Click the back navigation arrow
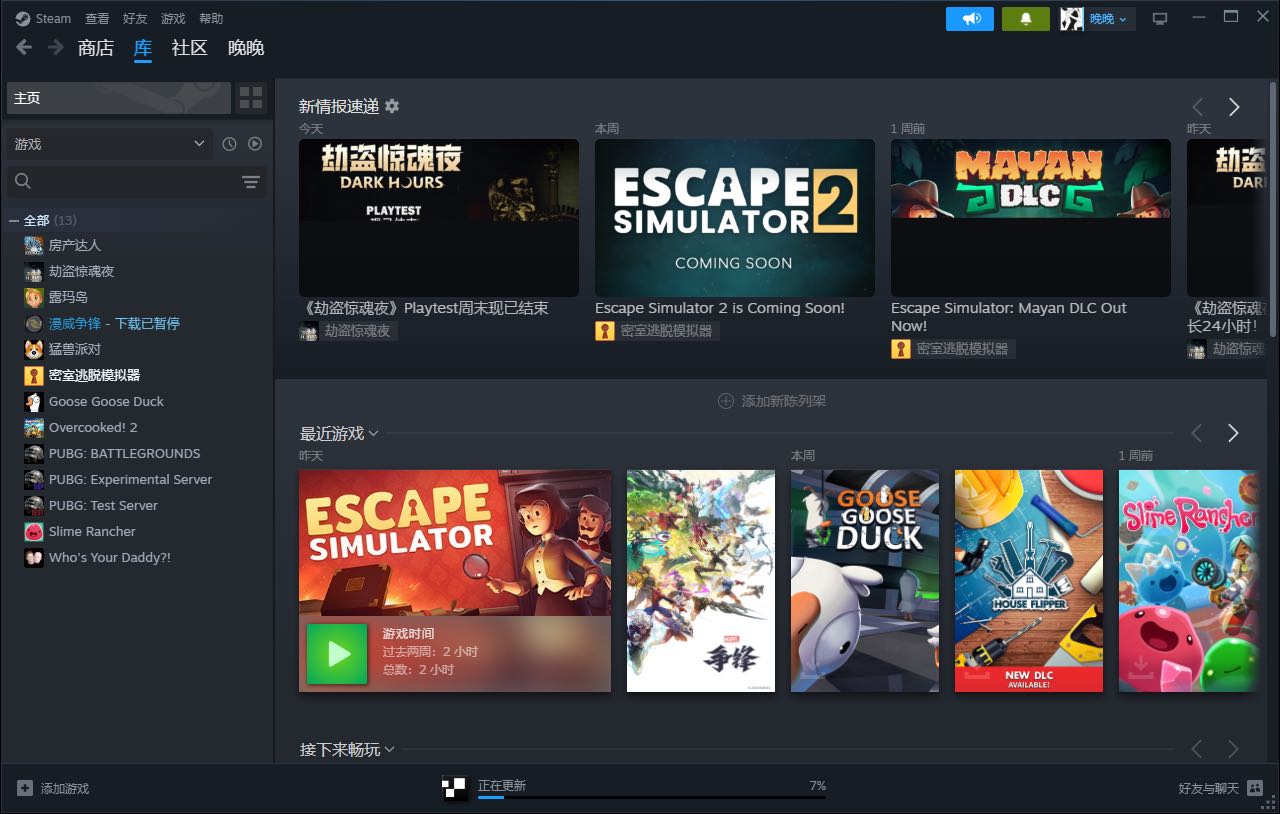 (x=24, y=48)
